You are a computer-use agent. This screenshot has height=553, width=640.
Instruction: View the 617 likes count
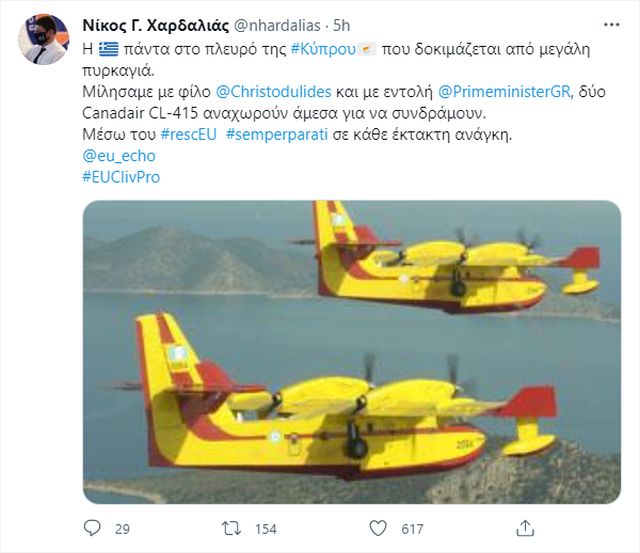[x=412, y=529]
